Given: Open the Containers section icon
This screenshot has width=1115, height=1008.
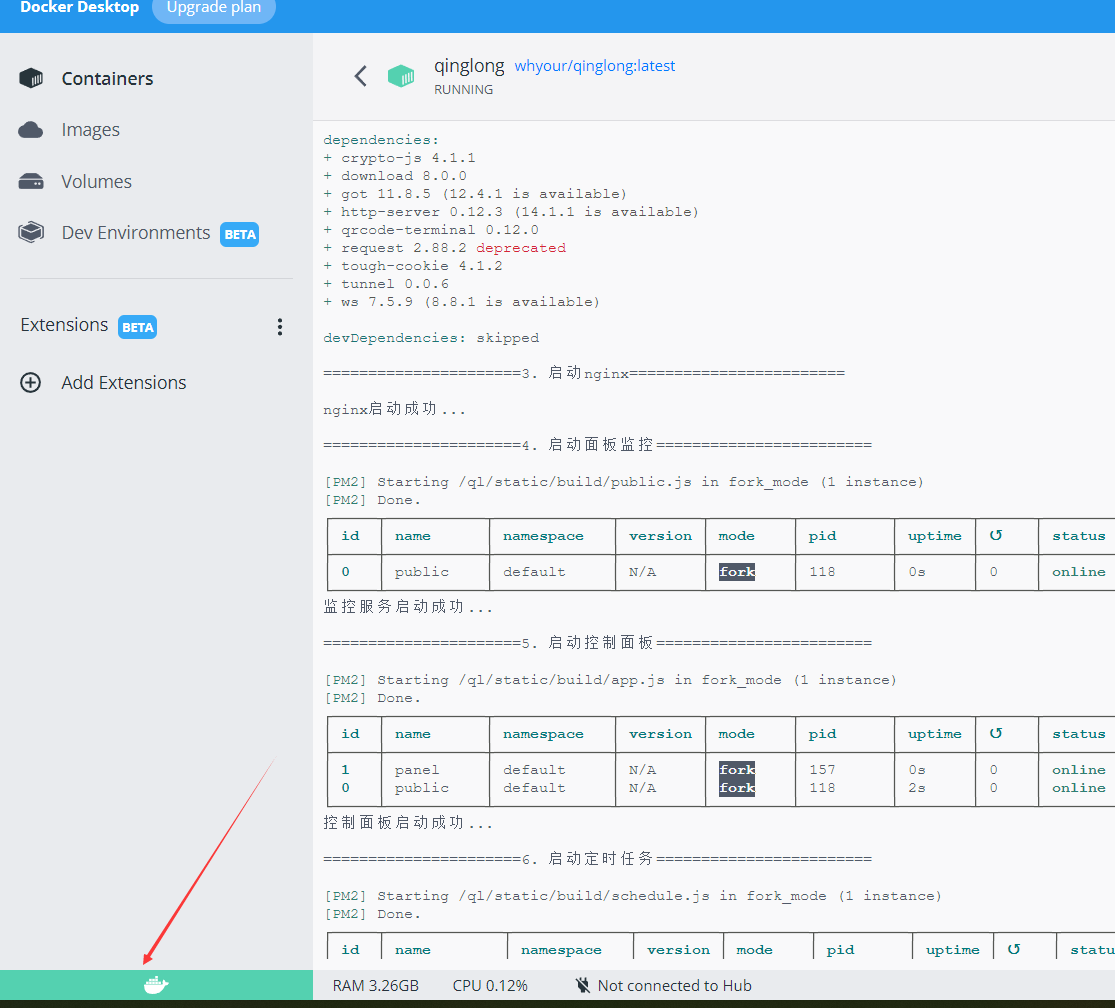Looking at the screenshot, I should point(31,78).
